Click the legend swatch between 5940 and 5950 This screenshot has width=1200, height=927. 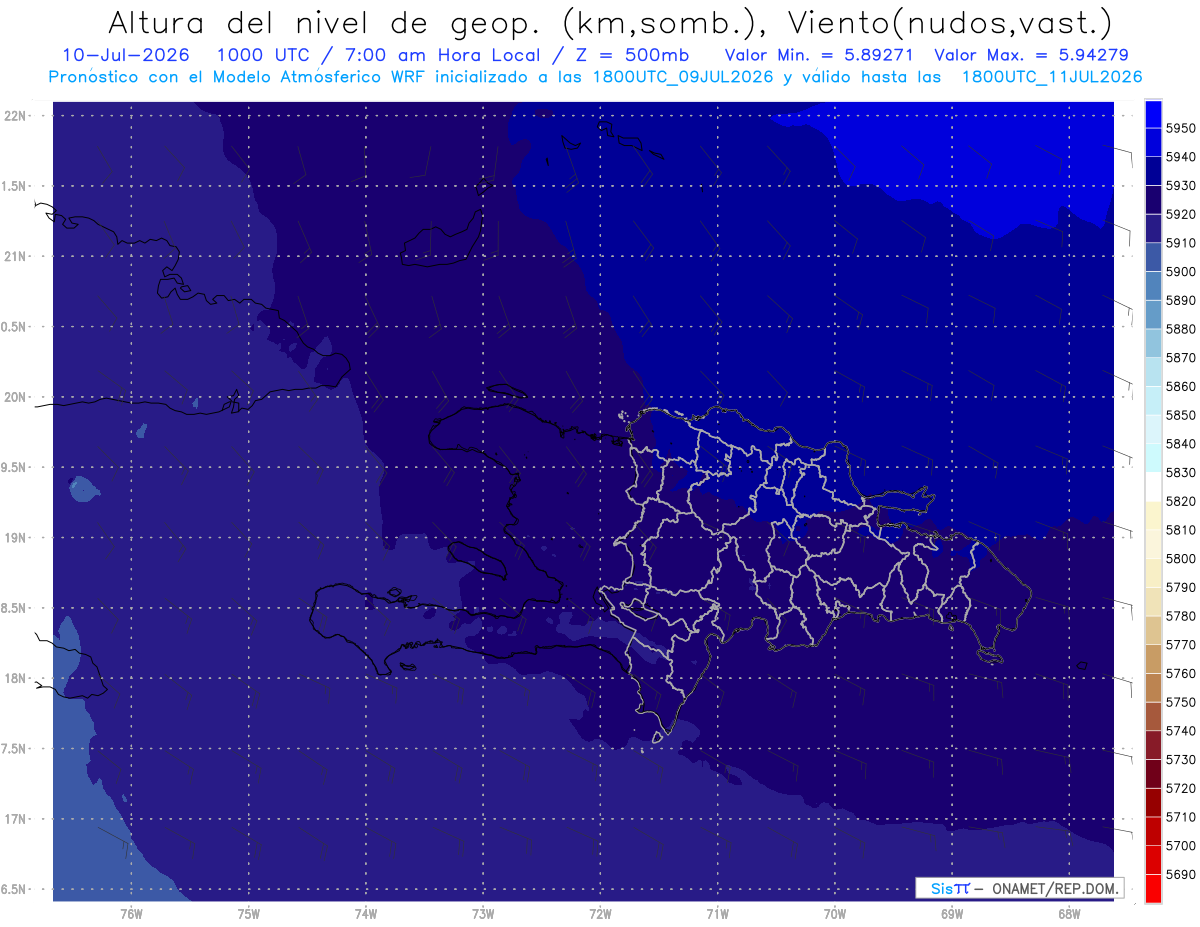coord(1153,142)
